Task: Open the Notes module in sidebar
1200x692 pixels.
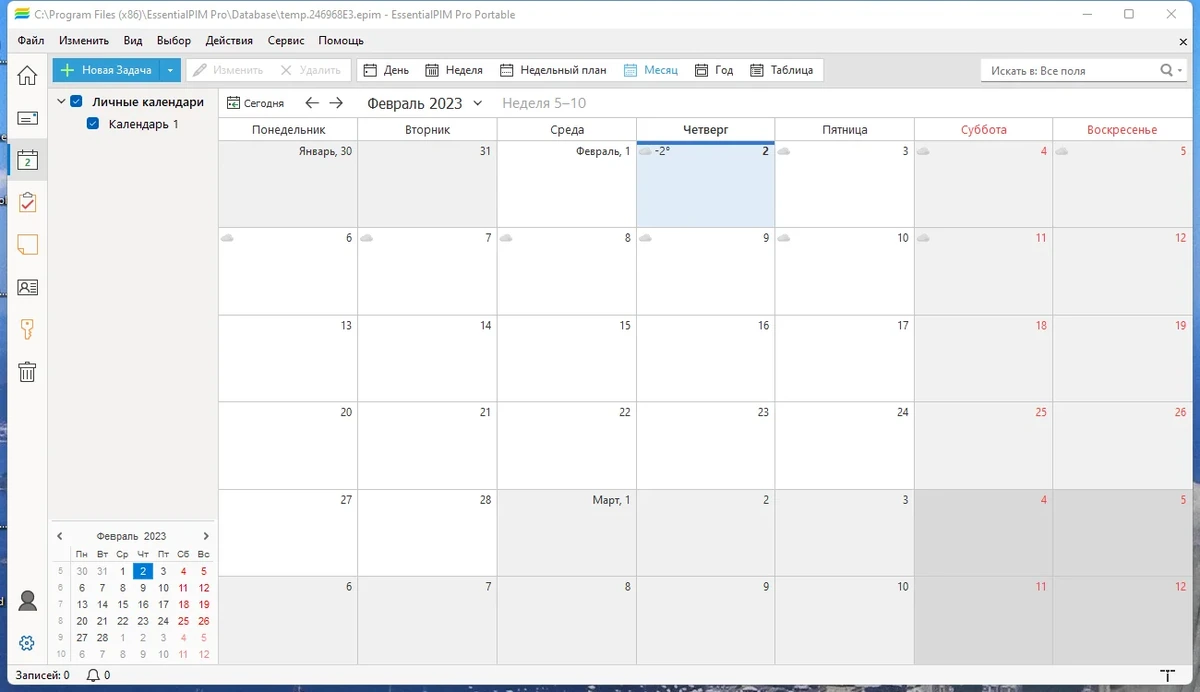Action: [x=27, y=245]
